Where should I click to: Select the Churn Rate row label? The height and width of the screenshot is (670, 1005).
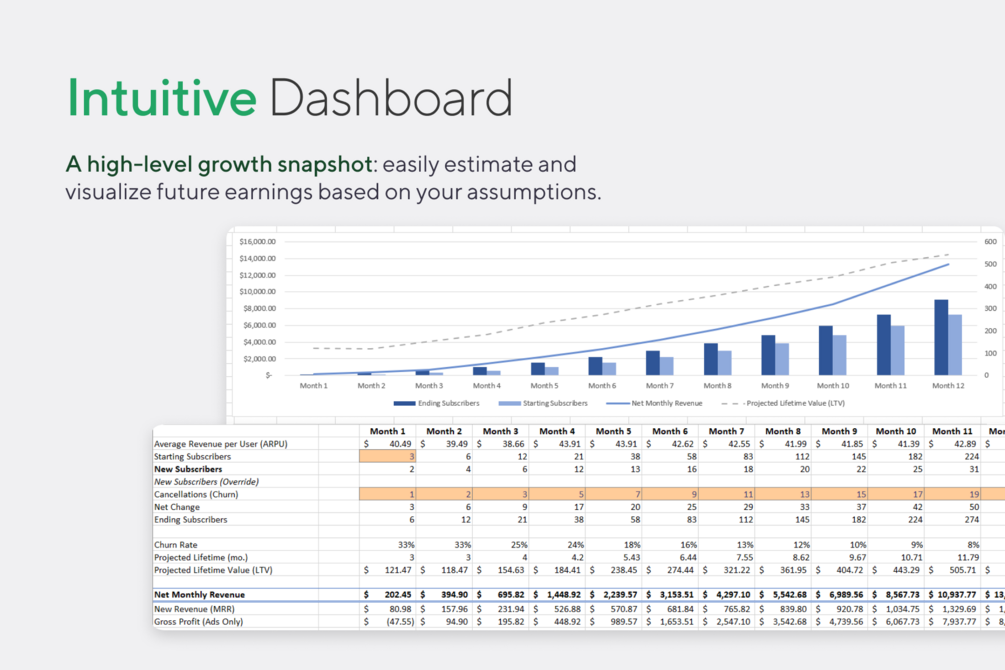coord(176,545)
